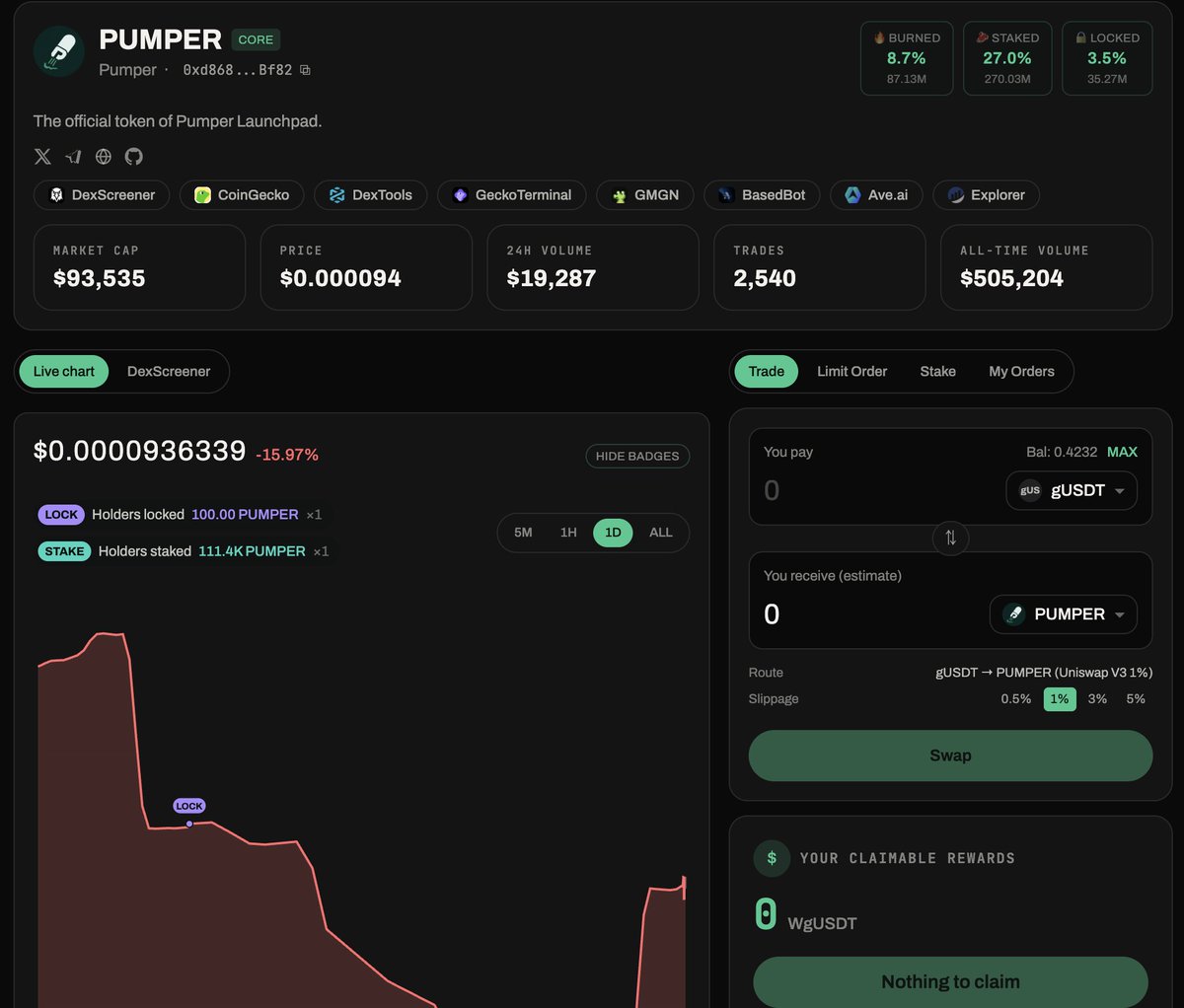
Task: Select the Limit Order tab
Action: point(851,371)
